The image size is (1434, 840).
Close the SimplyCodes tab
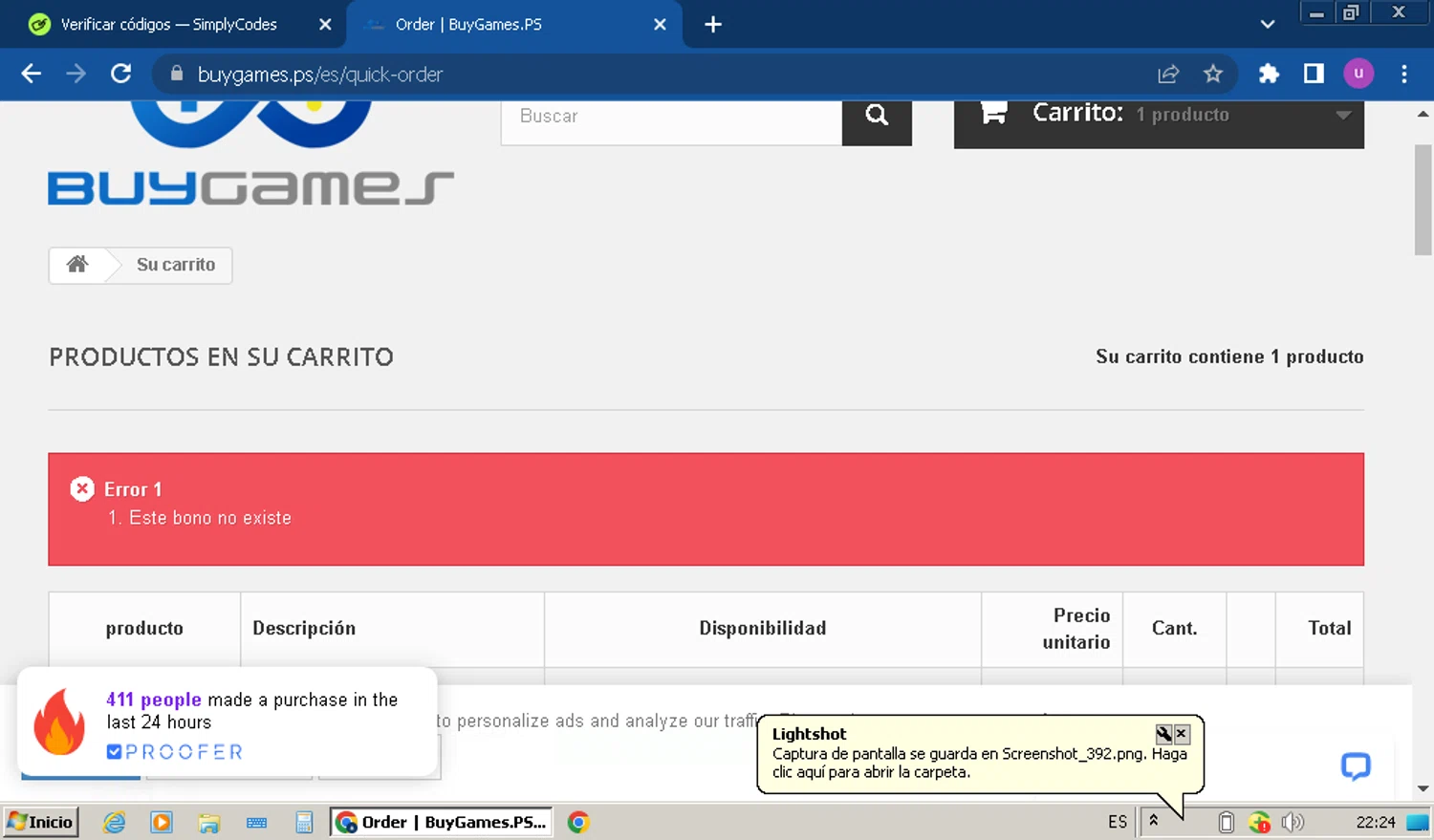[x=325, y=24]
